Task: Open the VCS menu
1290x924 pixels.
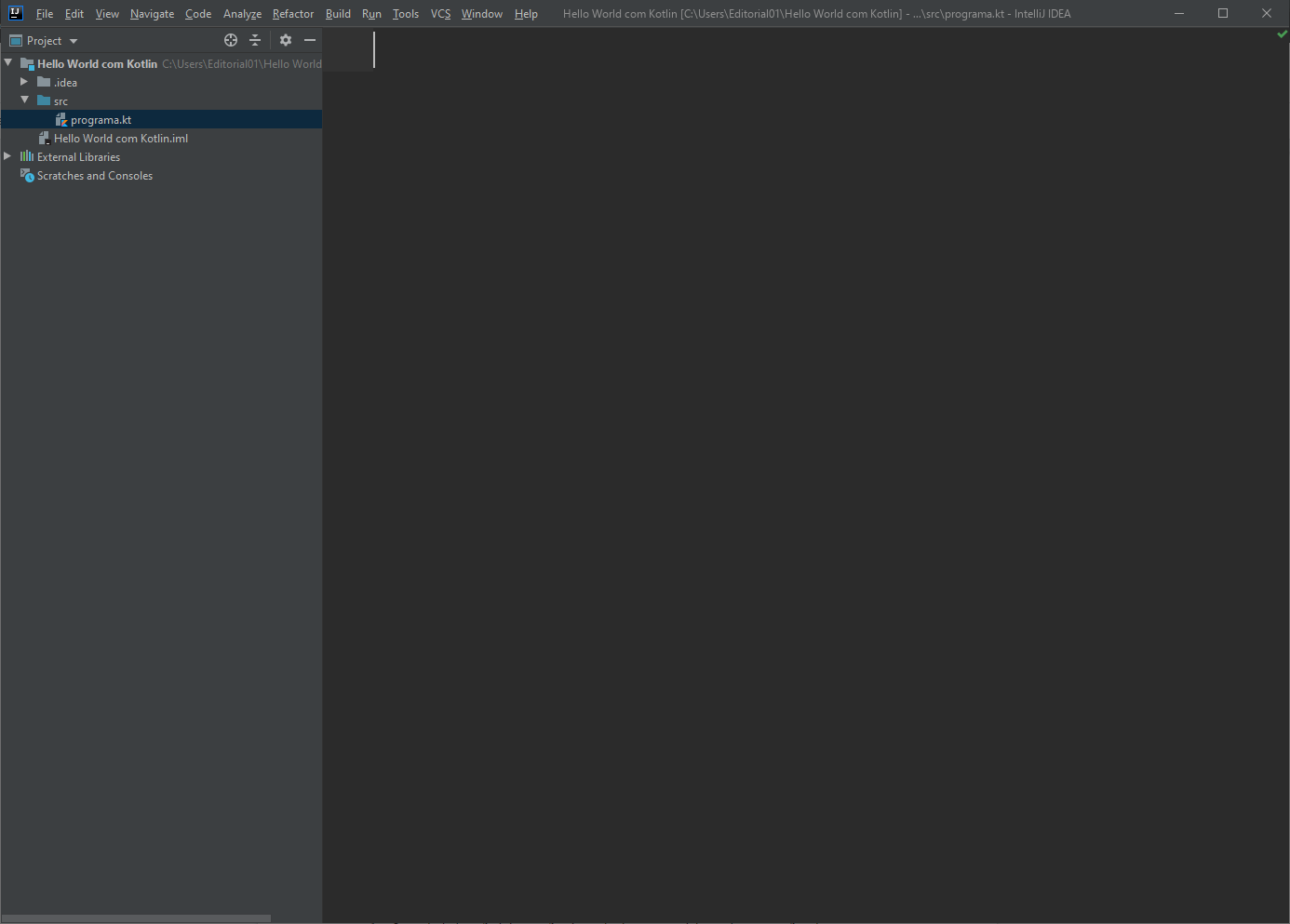Action: 440,14
